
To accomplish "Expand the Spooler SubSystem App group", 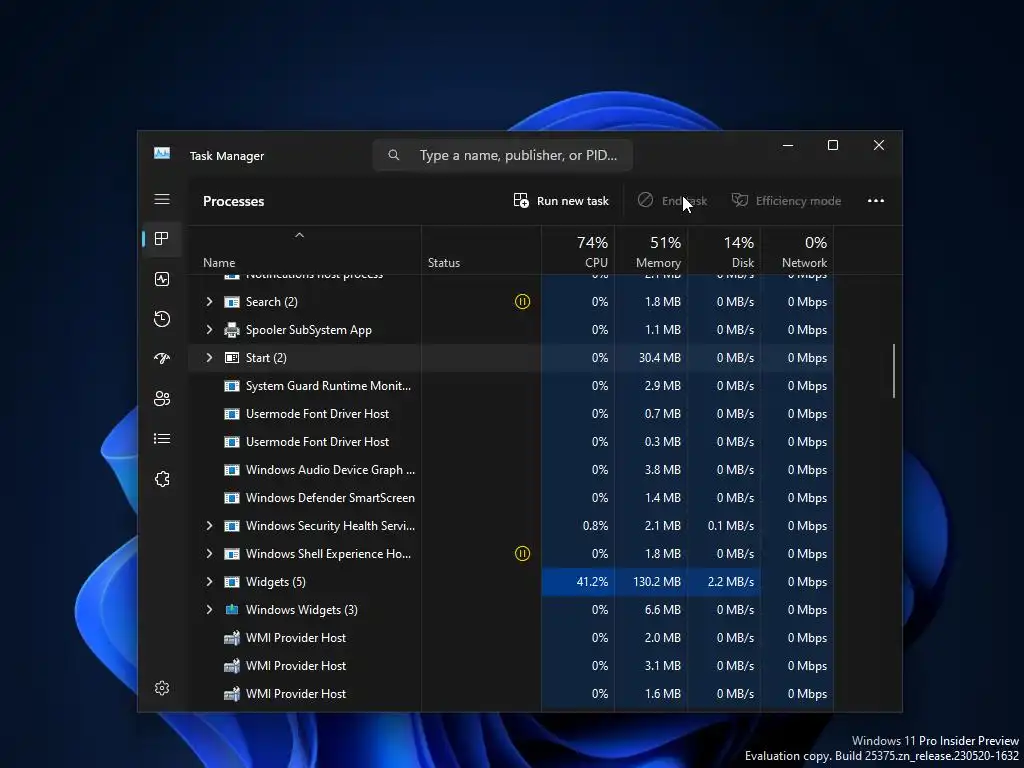I will click(209, 330).
